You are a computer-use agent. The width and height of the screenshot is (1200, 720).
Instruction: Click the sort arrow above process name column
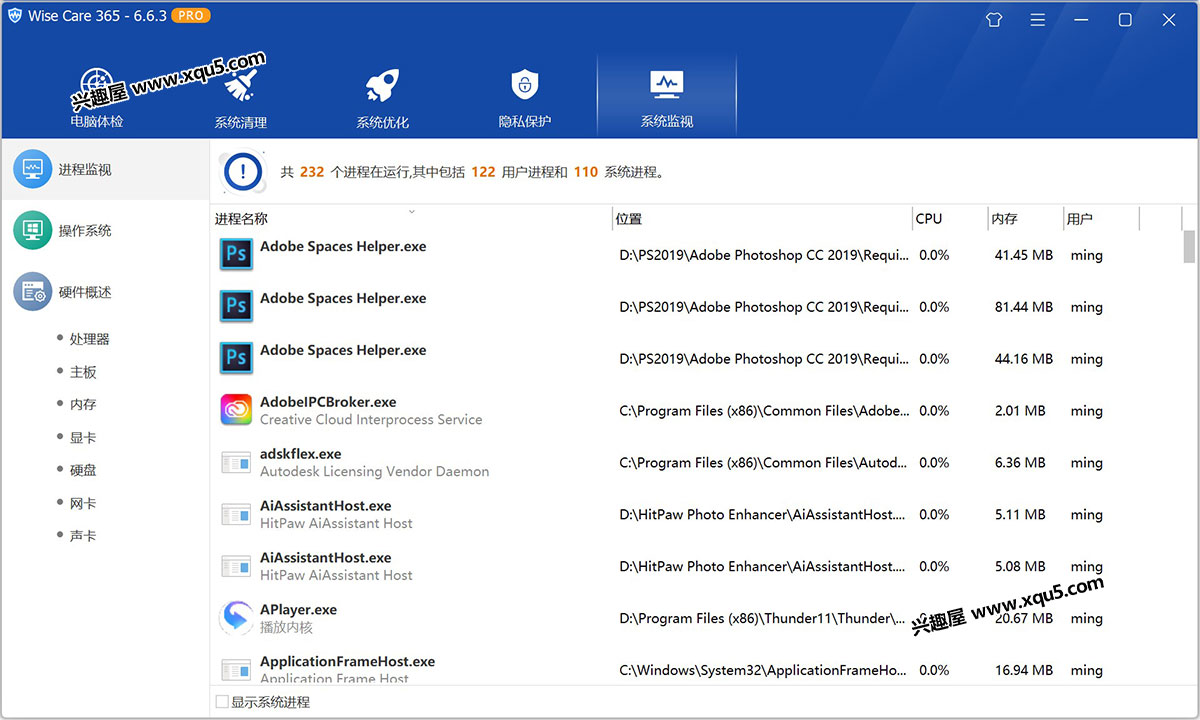coord(411,211)
